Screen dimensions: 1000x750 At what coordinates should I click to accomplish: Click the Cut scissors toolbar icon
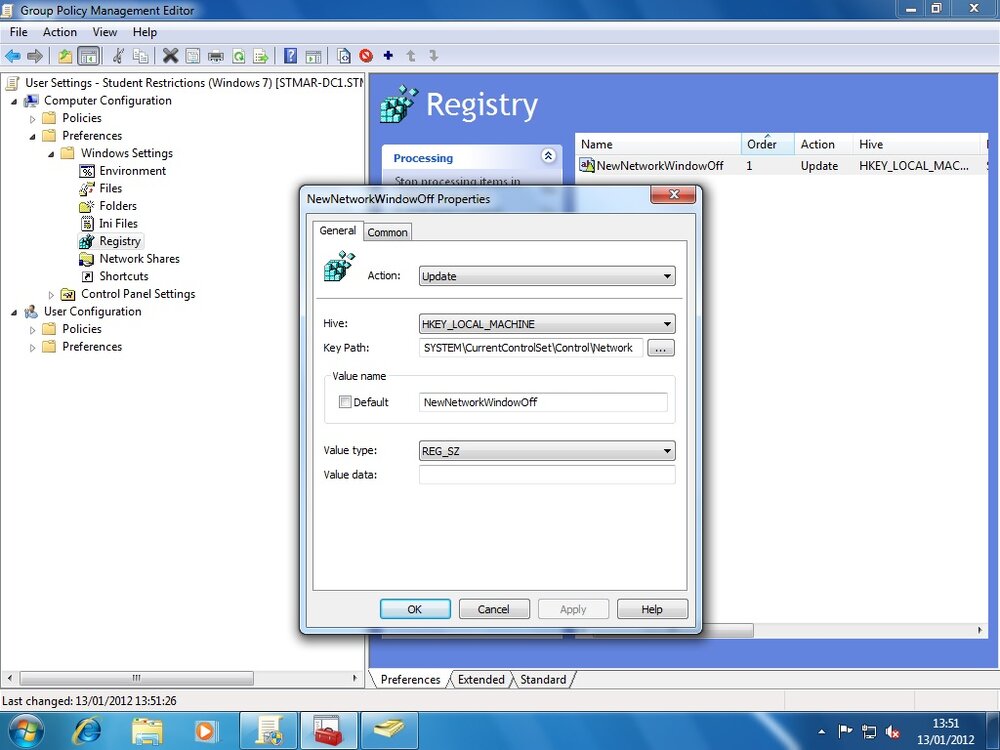(x=118, y=56)
